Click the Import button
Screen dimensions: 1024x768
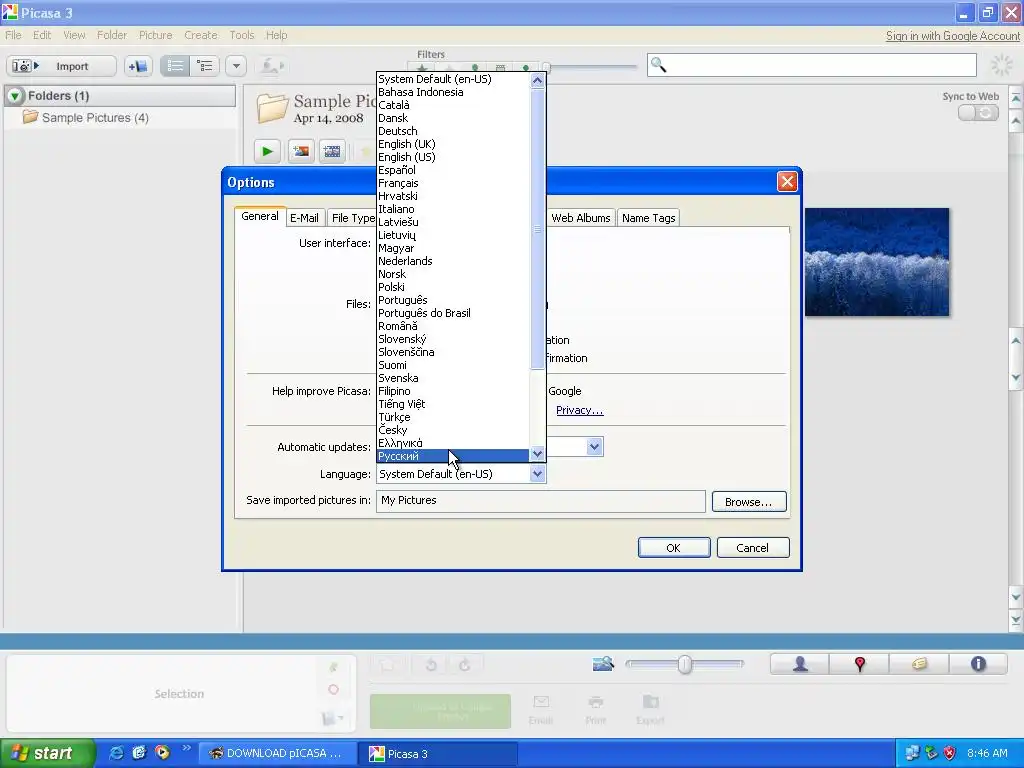[x=61, y=66]
